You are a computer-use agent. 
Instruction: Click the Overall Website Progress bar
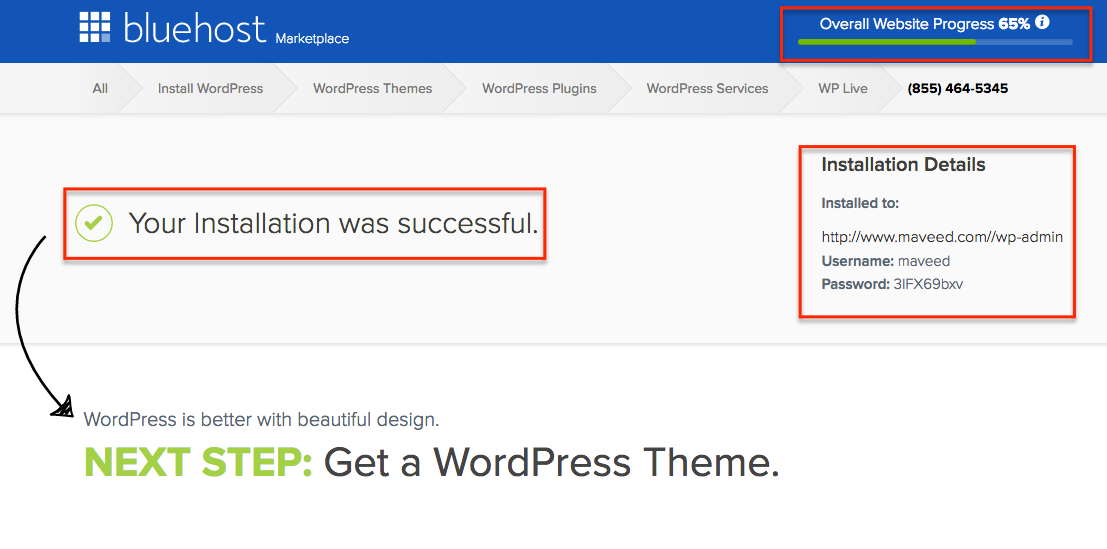point(934,42)
